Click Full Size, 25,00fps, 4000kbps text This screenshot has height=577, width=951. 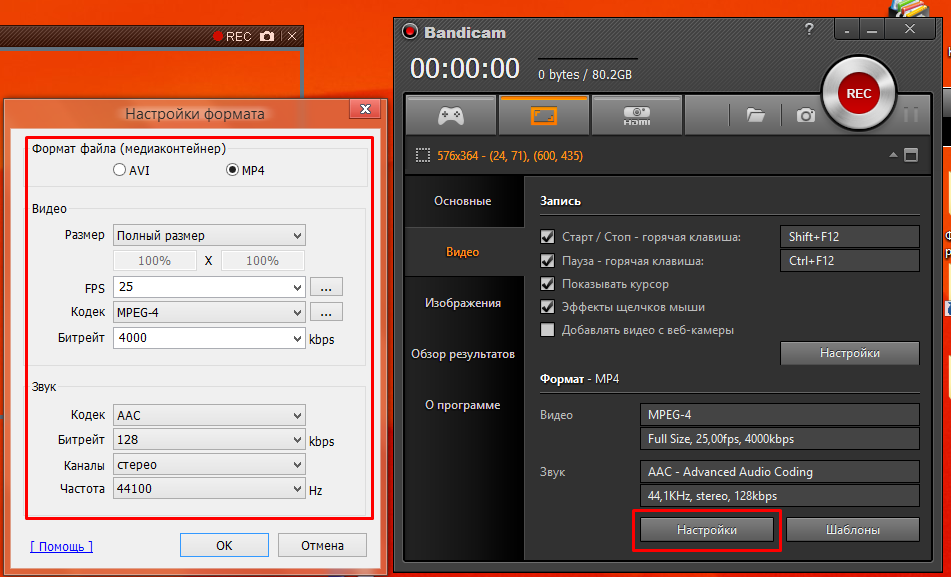pos(721,439)
